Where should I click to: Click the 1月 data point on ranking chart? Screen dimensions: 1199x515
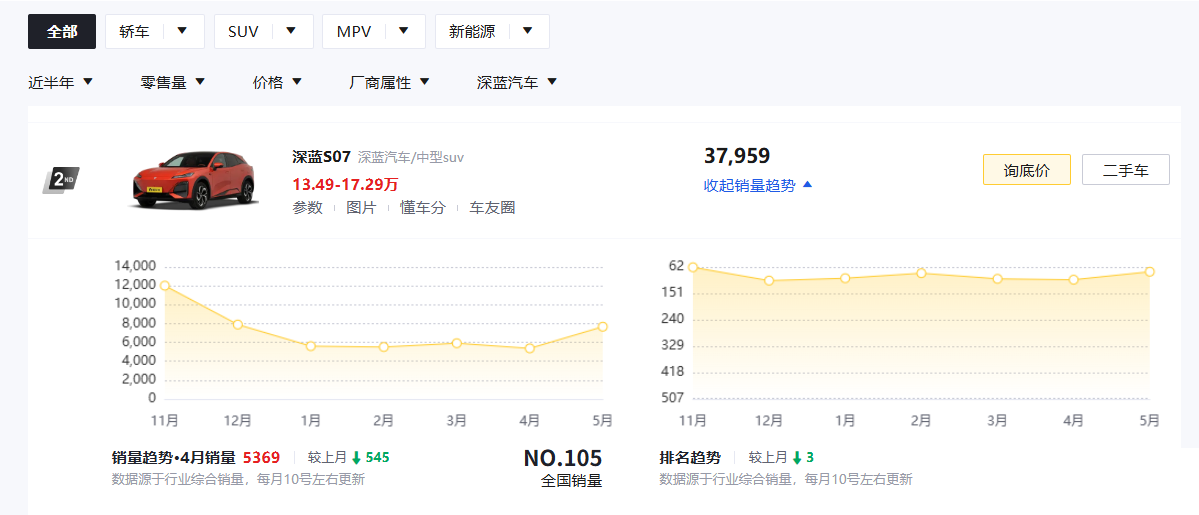pyautogui.click(x=845, y=278)
